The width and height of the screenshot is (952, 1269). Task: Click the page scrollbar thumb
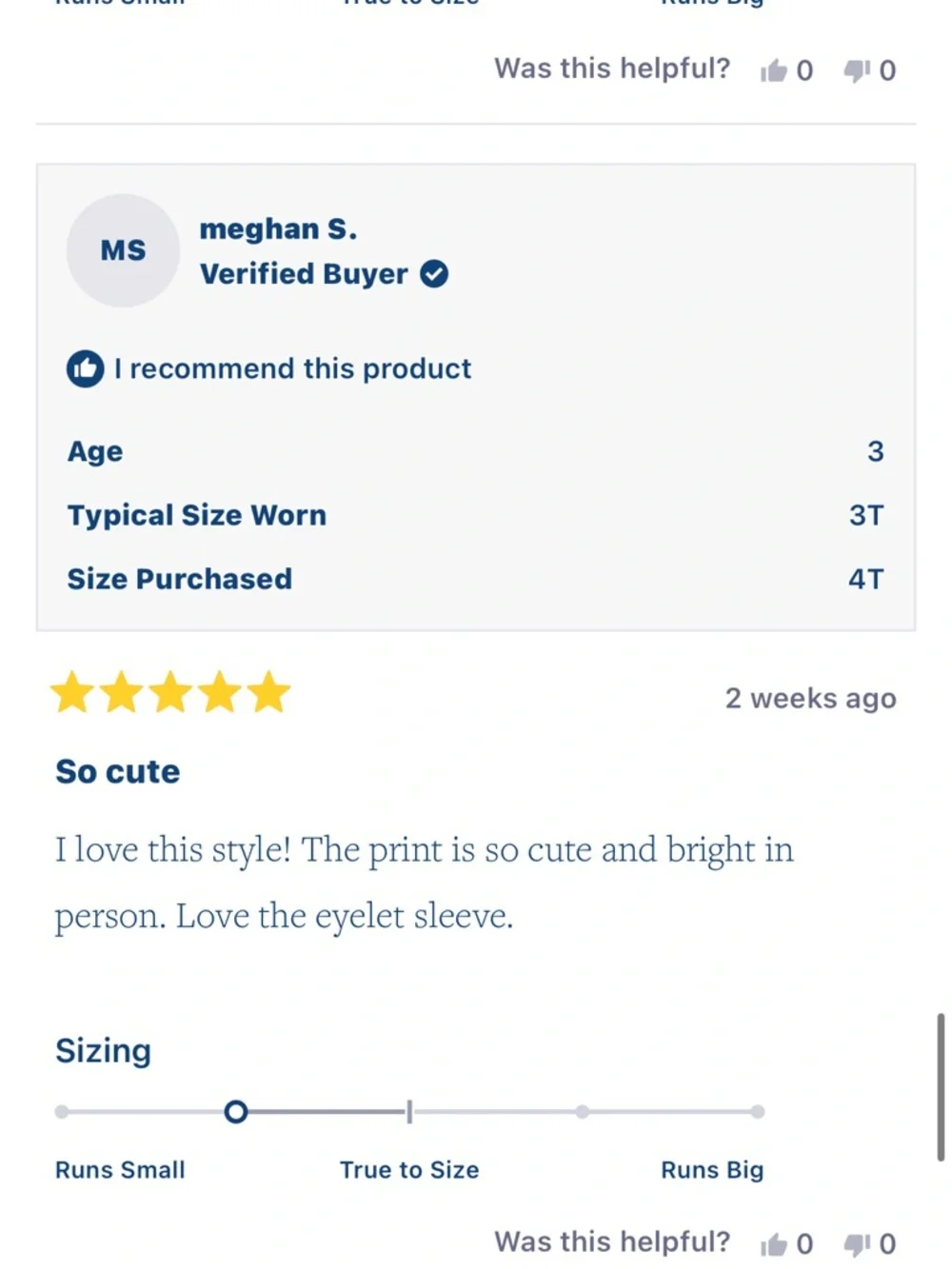click(941, 1087)
